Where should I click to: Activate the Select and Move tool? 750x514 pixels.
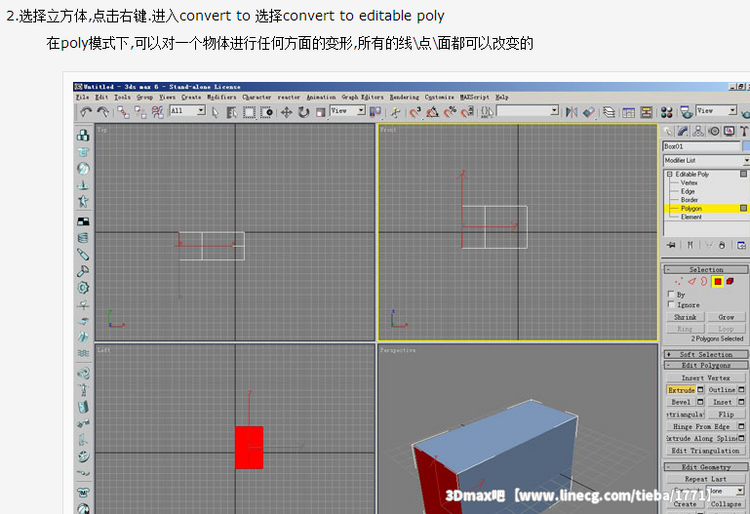point(286,112)
